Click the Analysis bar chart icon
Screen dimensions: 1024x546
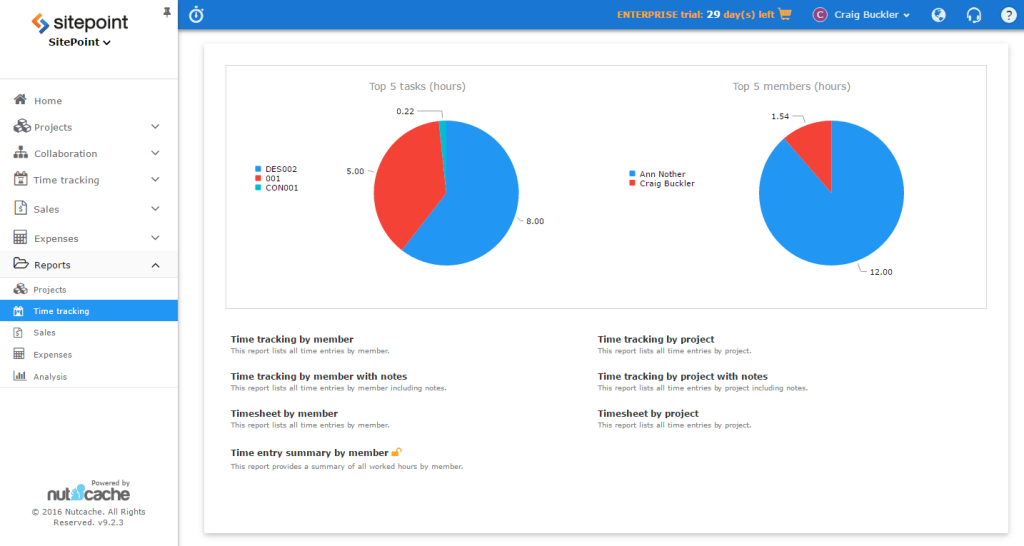point(19,376)
